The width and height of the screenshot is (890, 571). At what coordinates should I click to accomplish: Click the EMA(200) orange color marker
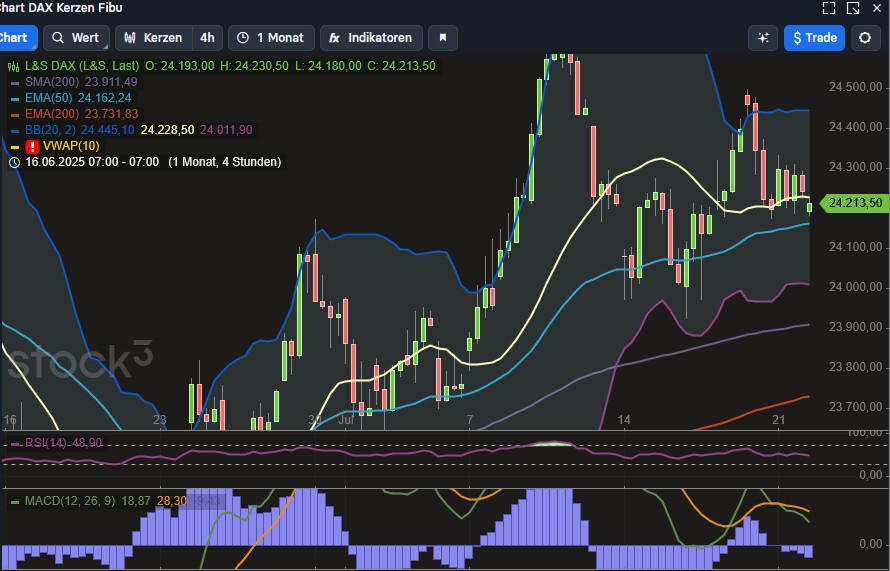click(15, 115)
